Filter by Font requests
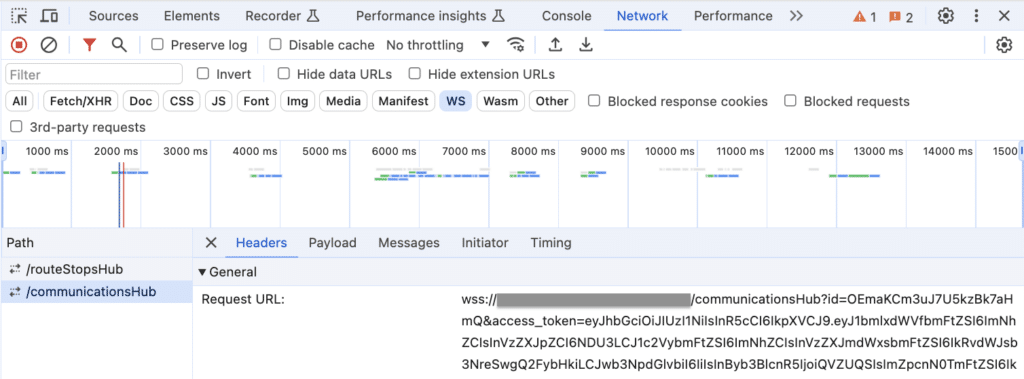This screenshot has width=1024, height=379. 256,101
